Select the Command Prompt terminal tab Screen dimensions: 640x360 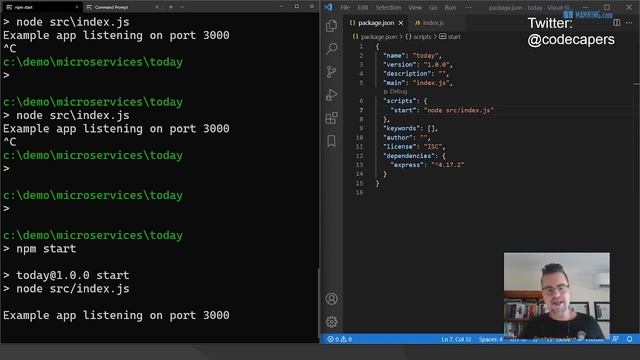tap(122, 7)
